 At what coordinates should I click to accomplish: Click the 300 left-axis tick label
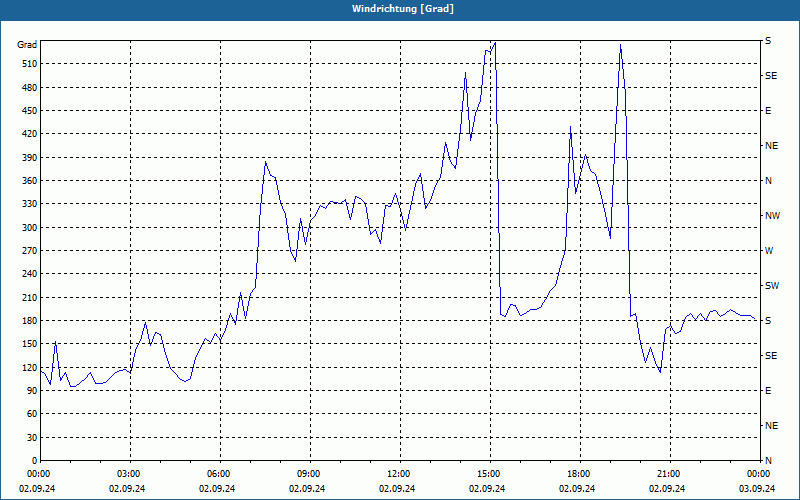(30, 228)
